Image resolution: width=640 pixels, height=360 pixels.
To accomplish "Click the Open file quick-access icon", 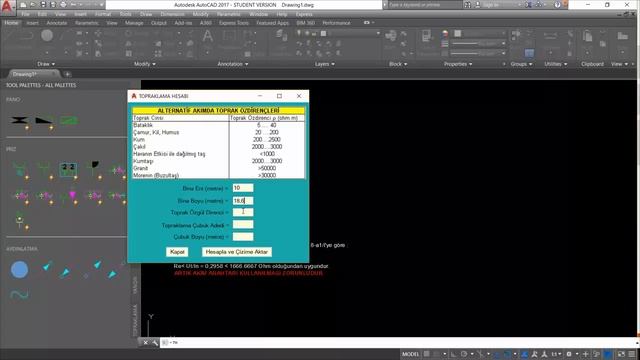I will (33, 5).
